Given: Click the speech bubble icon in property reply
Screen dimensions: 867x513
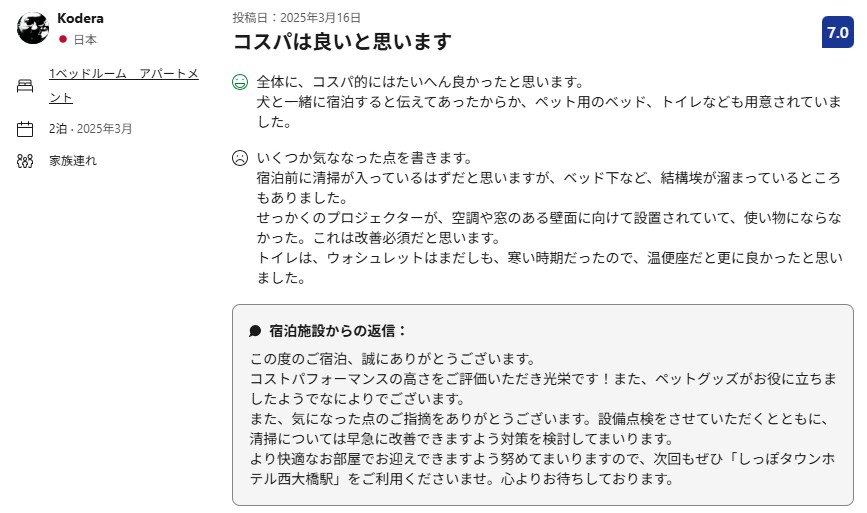Looking at the screenshot, I should click(255, 331).
